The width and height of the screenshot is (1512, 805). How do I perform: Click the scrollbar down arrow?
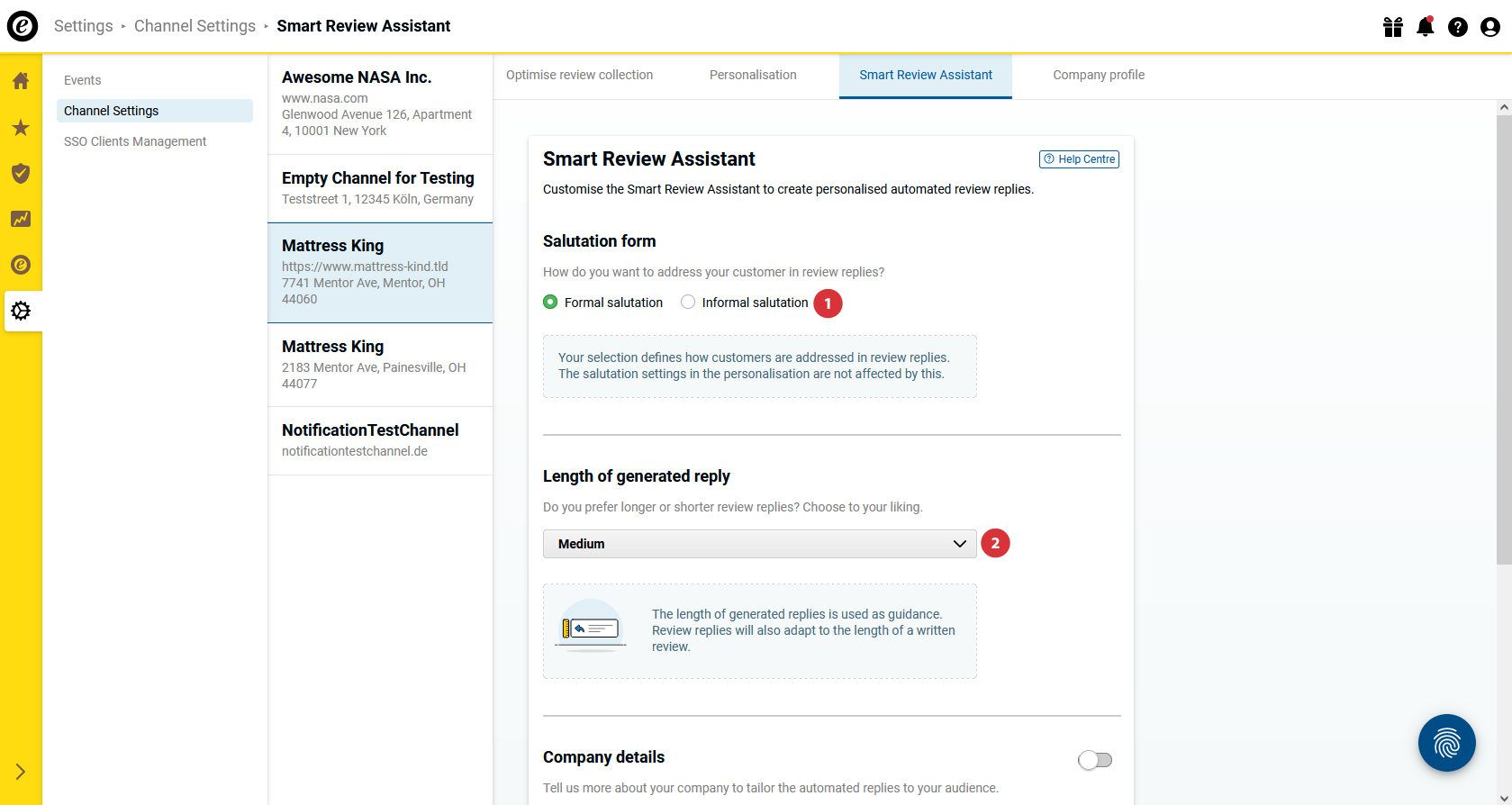[1504, 798]
